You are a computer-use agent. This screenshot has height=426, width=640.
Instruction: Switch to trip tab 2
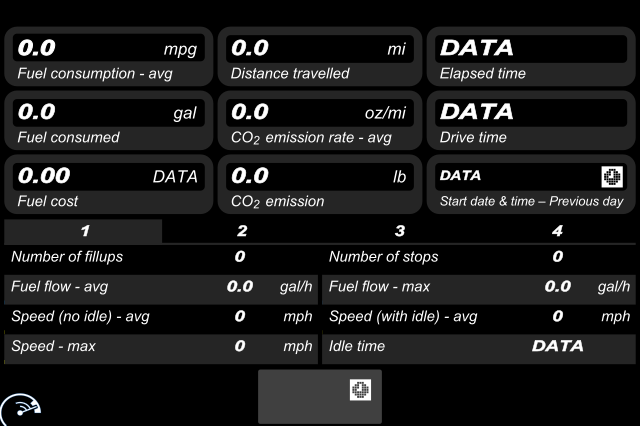point(241,231)
